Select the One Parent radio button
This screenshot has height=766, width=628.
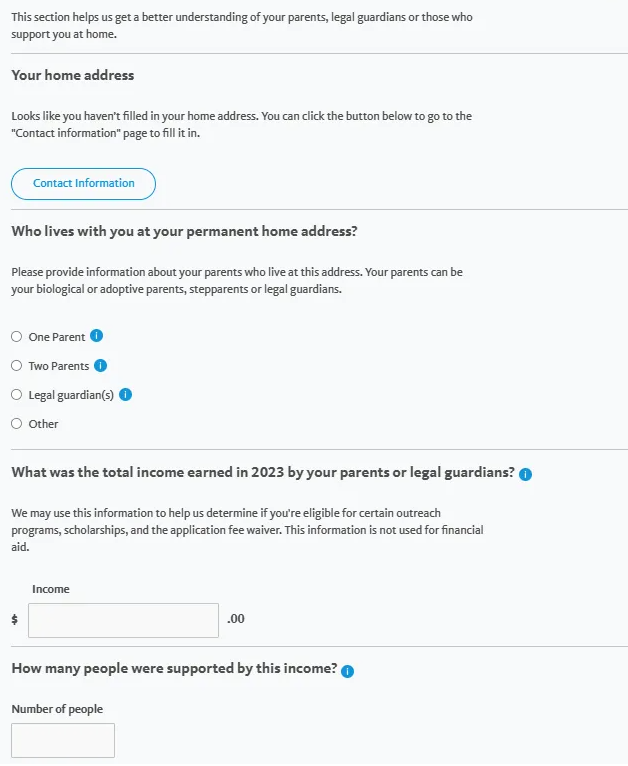[x=16, y=337]
